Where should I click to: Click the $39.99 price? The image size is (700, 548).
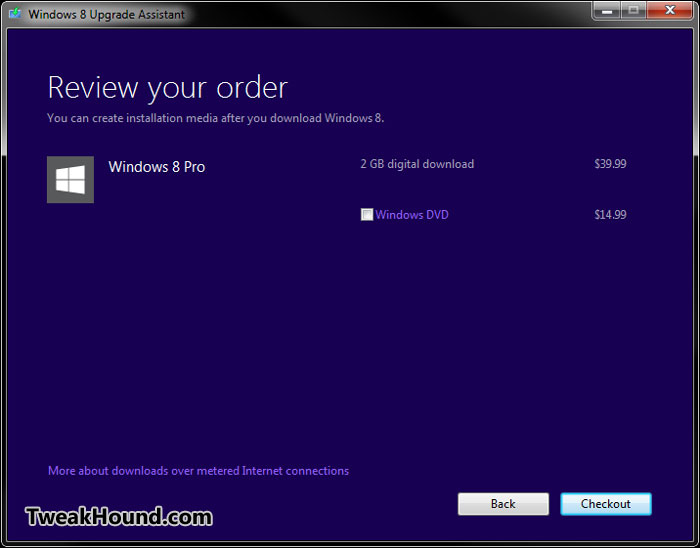[x=610, y=164]
